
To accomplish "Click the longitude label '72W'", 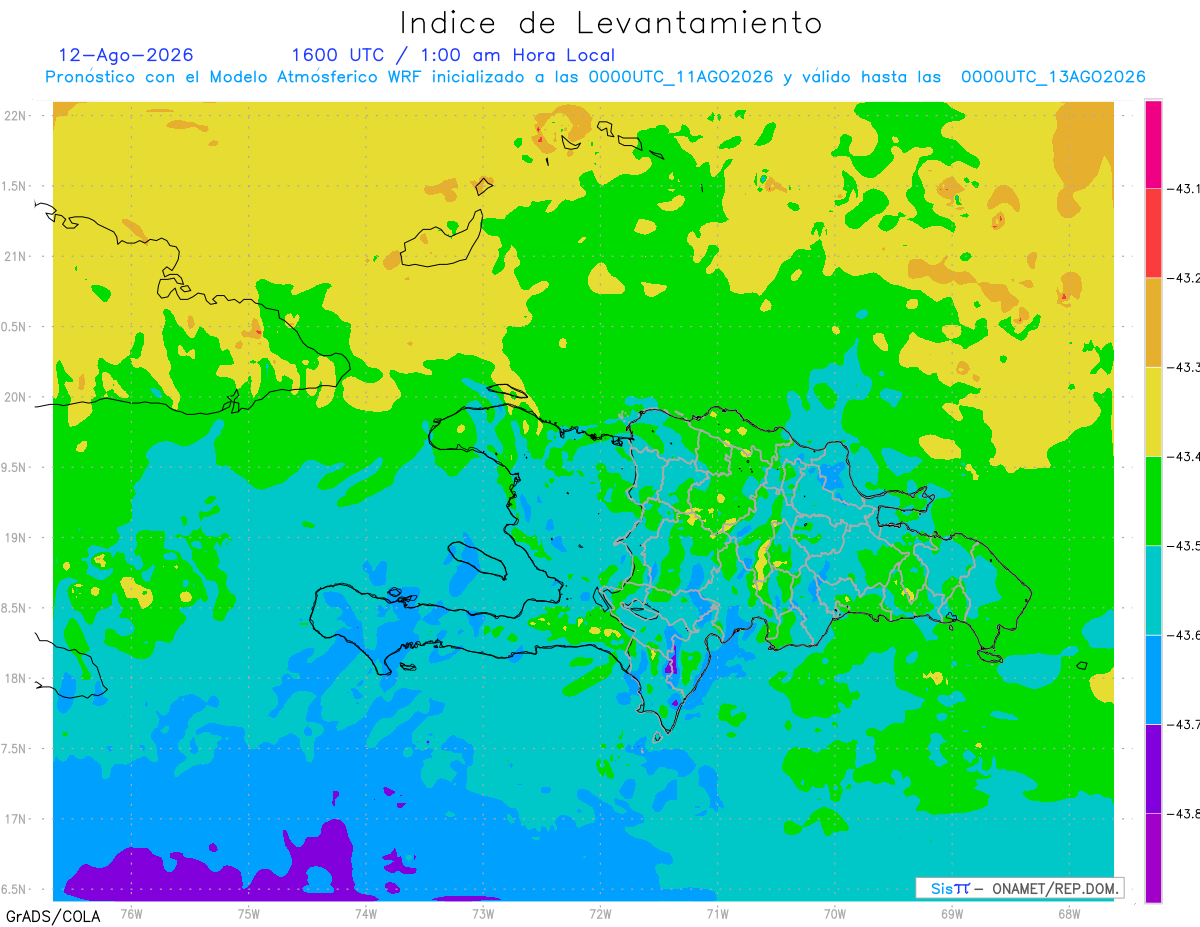I will (x=600, y=913).
